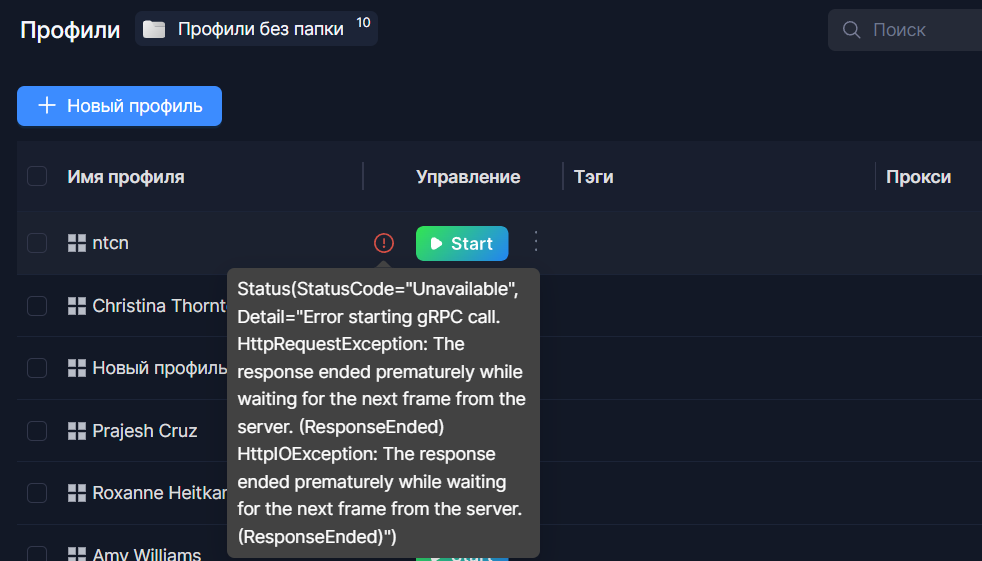Check the ntcn profile checkbox
Image resolution: width=982 pixels, height=561 pixels.
click(x=37, y=243)
